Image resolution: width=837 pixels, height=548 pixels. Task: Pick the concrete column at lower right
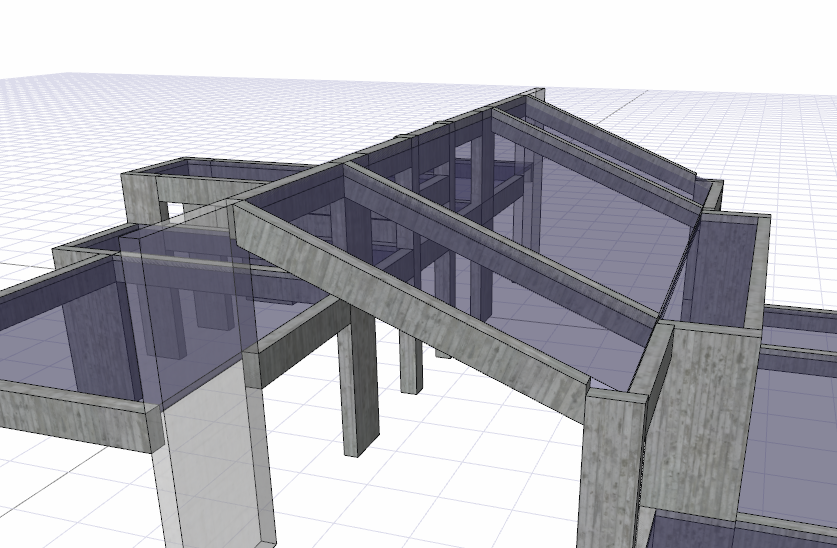coord(608,470)
